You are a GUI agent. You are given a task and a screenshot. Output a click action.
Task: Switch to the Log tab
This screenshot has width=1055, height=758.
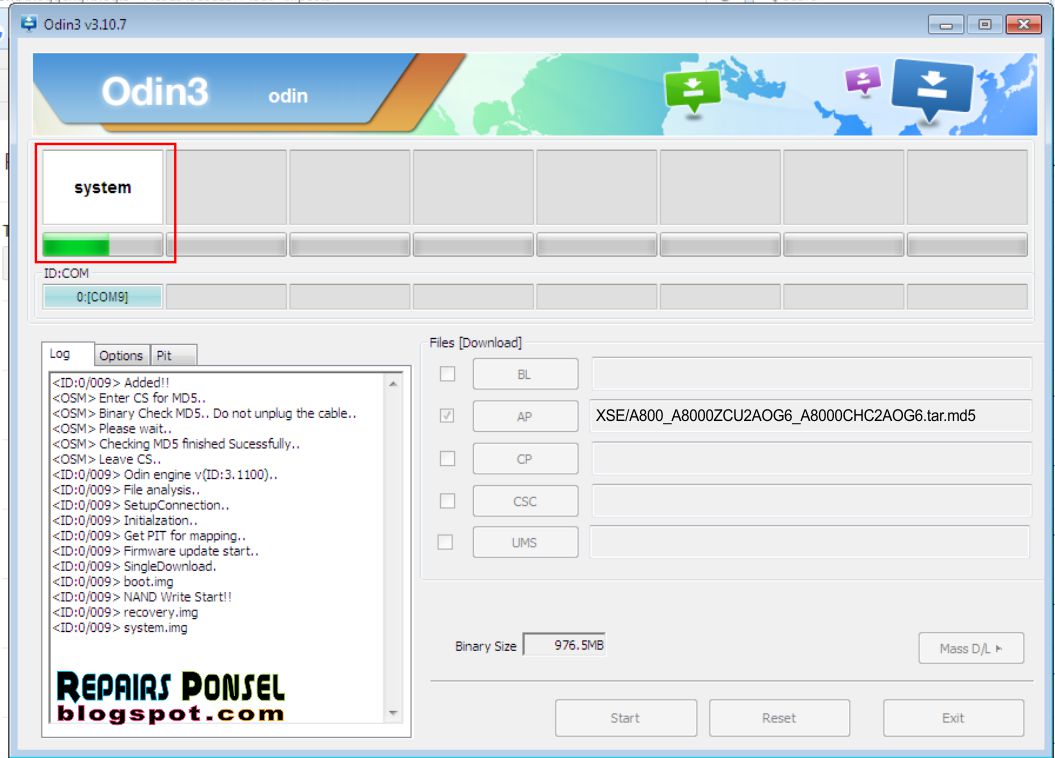[x=67, y=354]
